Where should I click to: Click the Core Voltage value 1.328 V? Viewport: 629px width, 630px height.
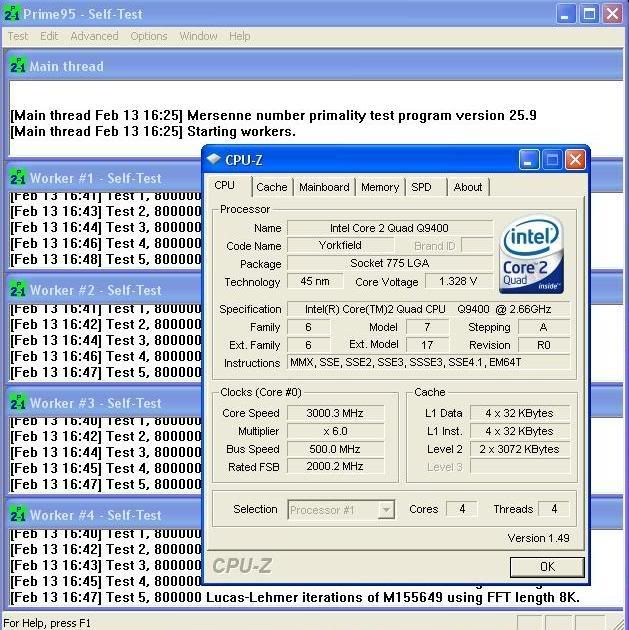pos(458,281)
